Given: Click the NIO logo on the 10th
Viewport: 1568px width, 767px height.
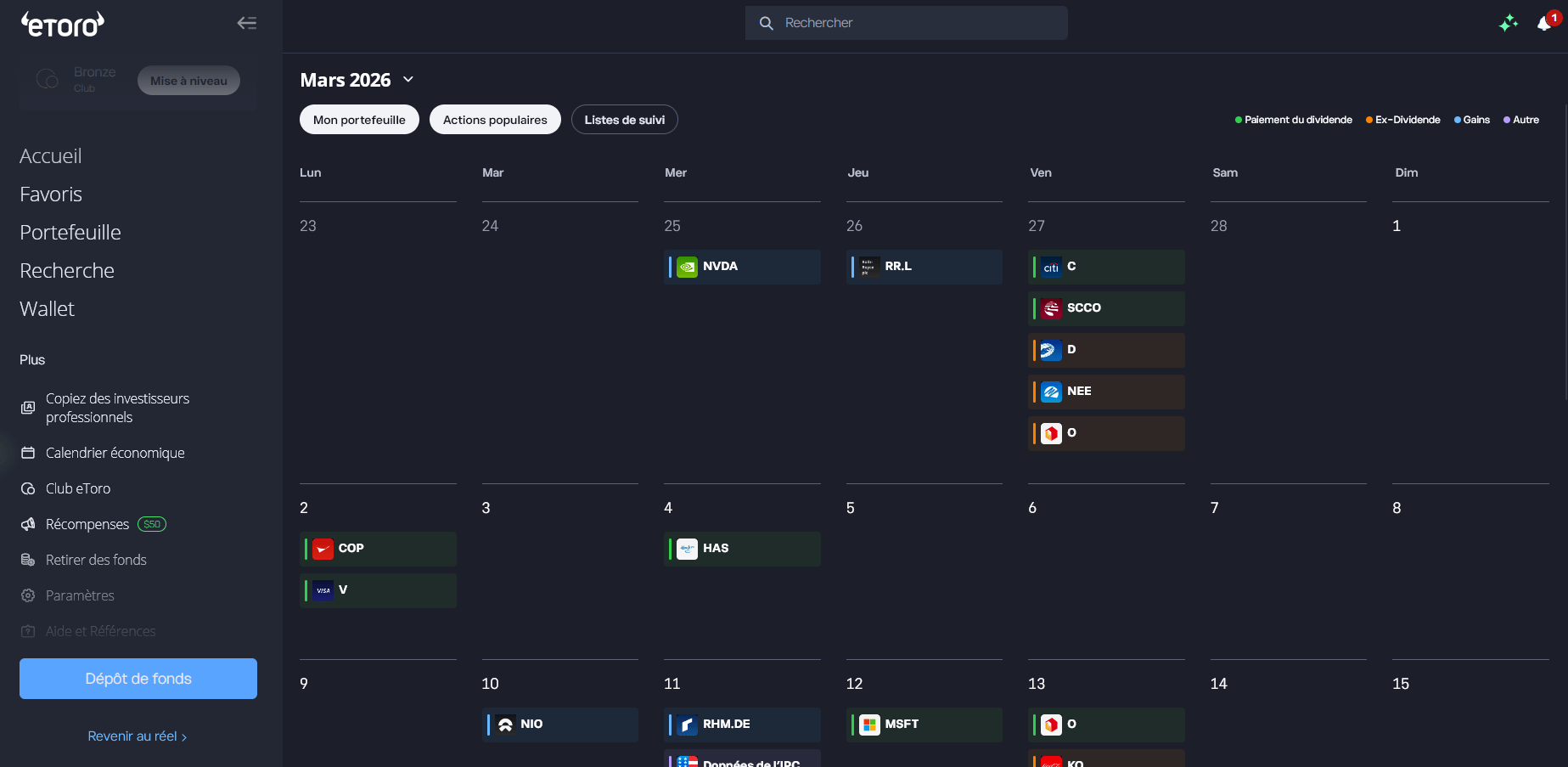Looking at the screenshot, I should 505,725.
